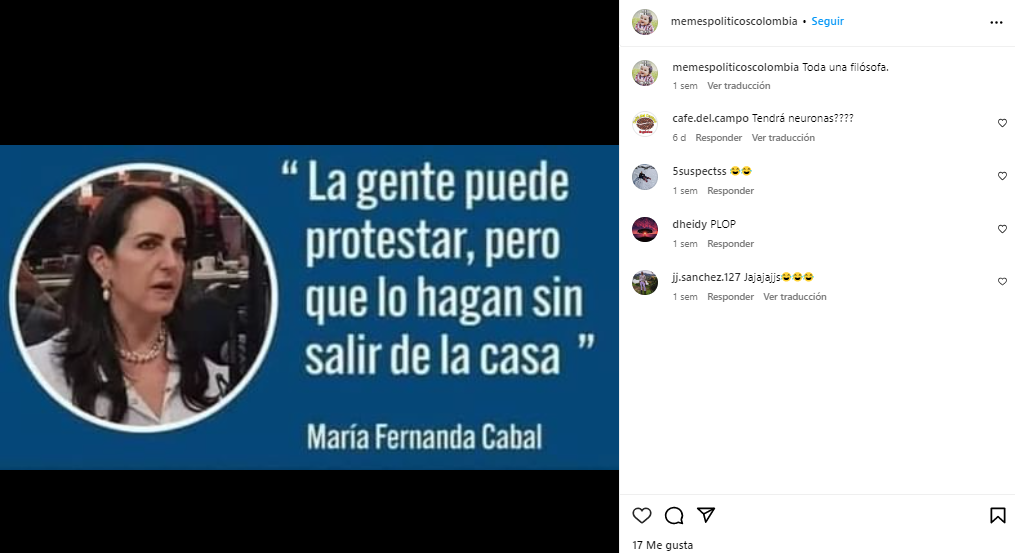Open the comment bubble icon
The width and height of the screenshot is (1015, 553).
(674, 515)
